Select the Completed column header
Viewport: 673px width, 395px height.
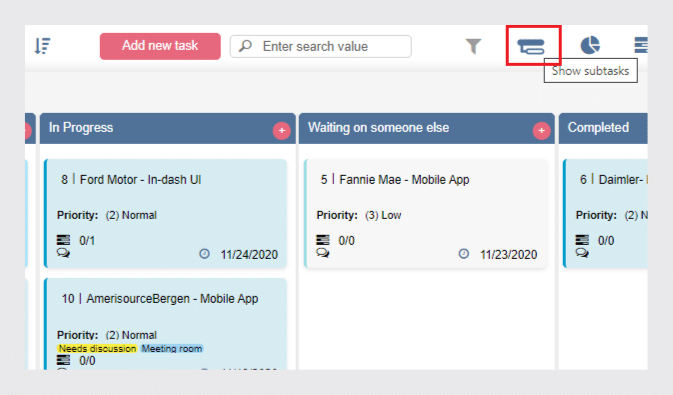(603, 128)
